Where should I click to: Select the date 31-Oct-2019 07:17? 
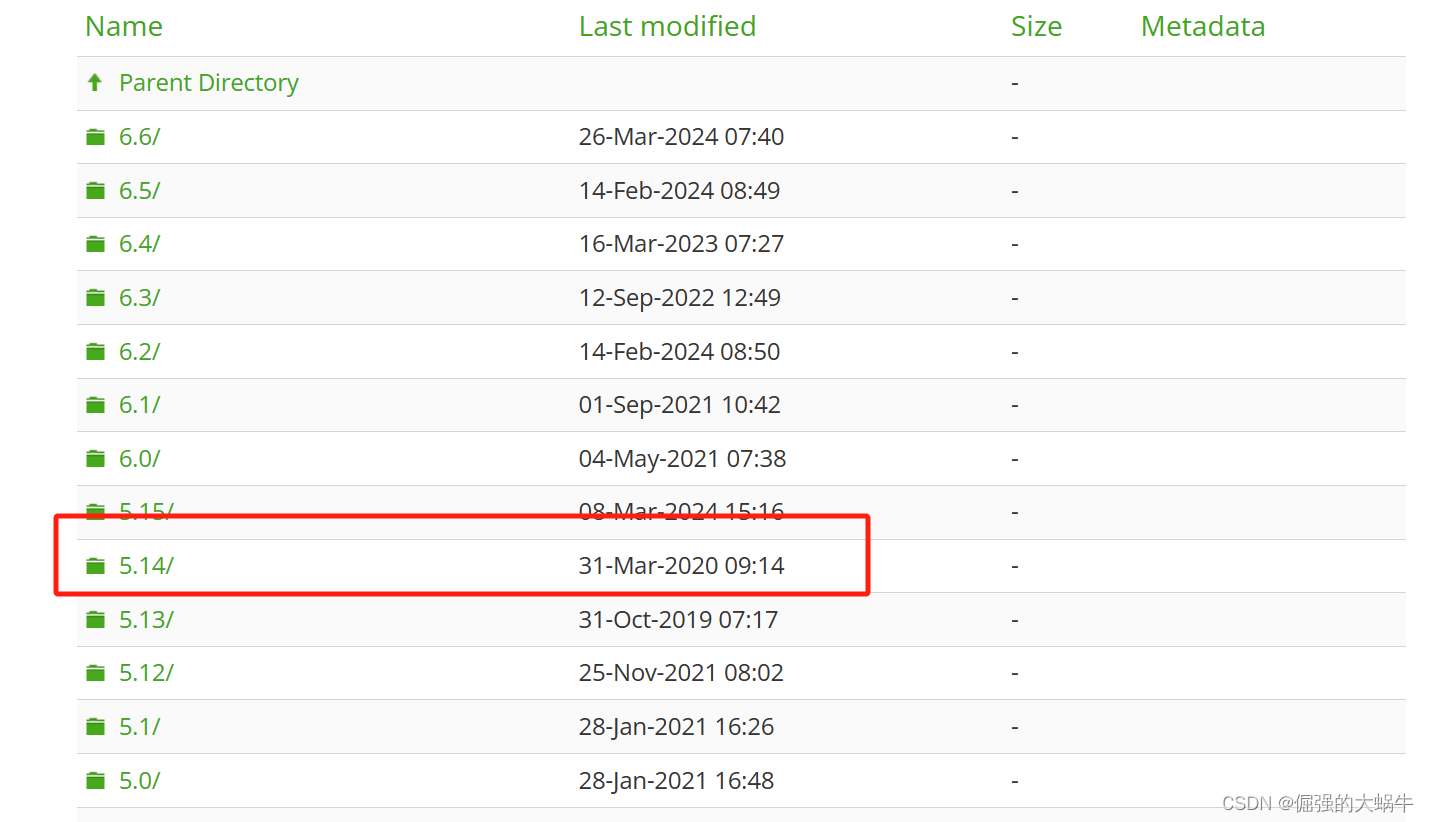(x=678, y=620)
